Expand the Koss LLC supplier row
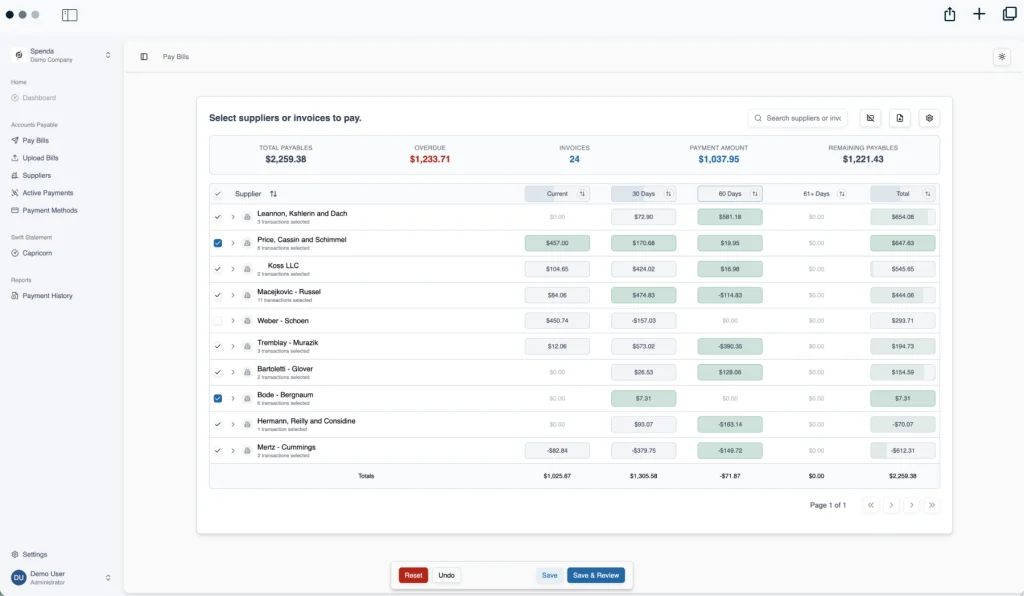1024x596 pixels. click(233, 269)
